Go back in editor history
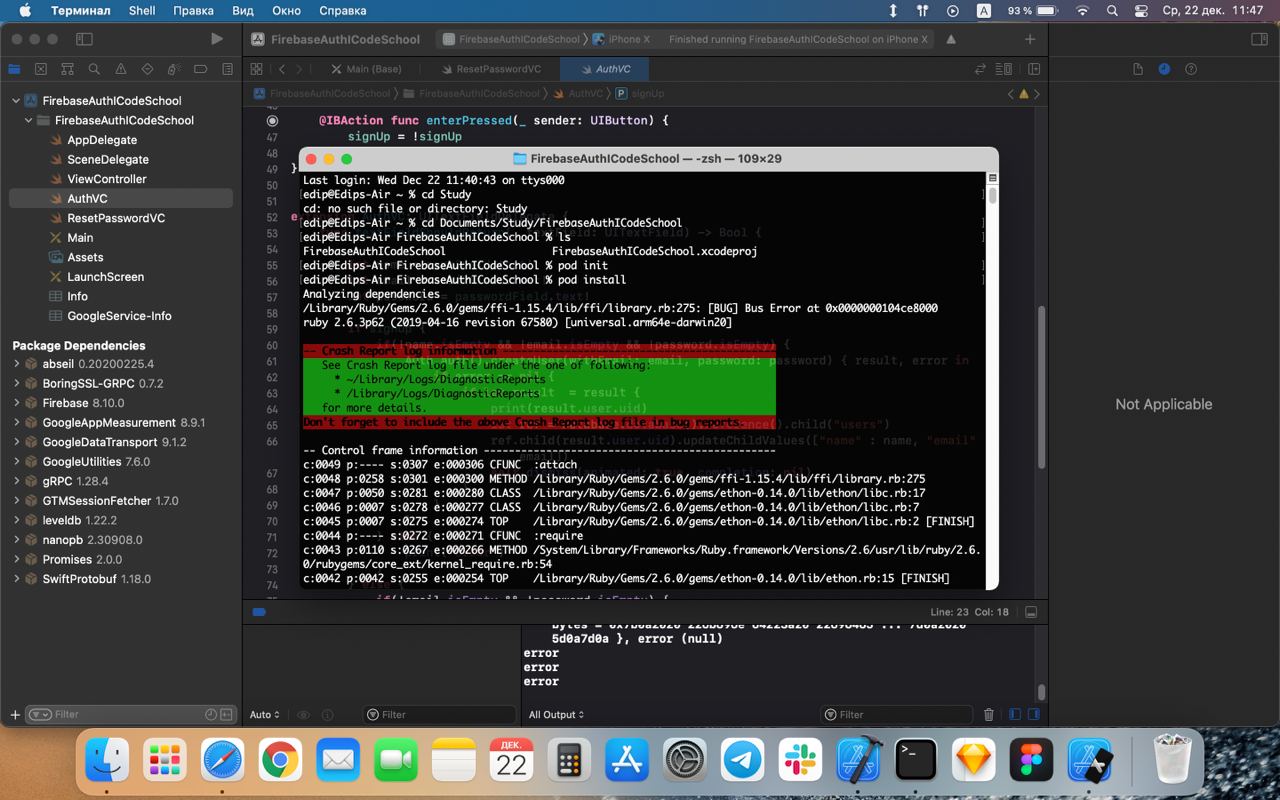The height and width of the screenshot is (800, 1280). point(282,69)
